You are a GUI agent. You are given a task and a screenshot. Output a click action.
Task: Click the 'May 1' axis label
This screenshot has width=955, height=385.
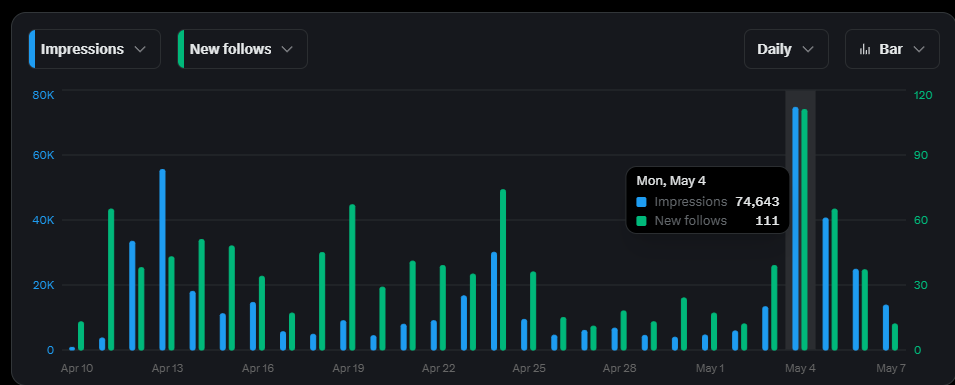coord(710,369)
